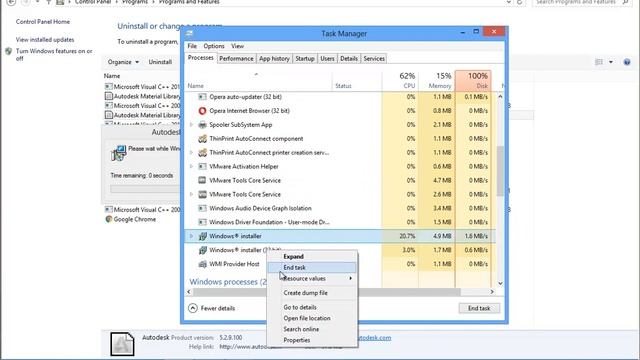Click the End task button in Task Manager

click(479, 308)
